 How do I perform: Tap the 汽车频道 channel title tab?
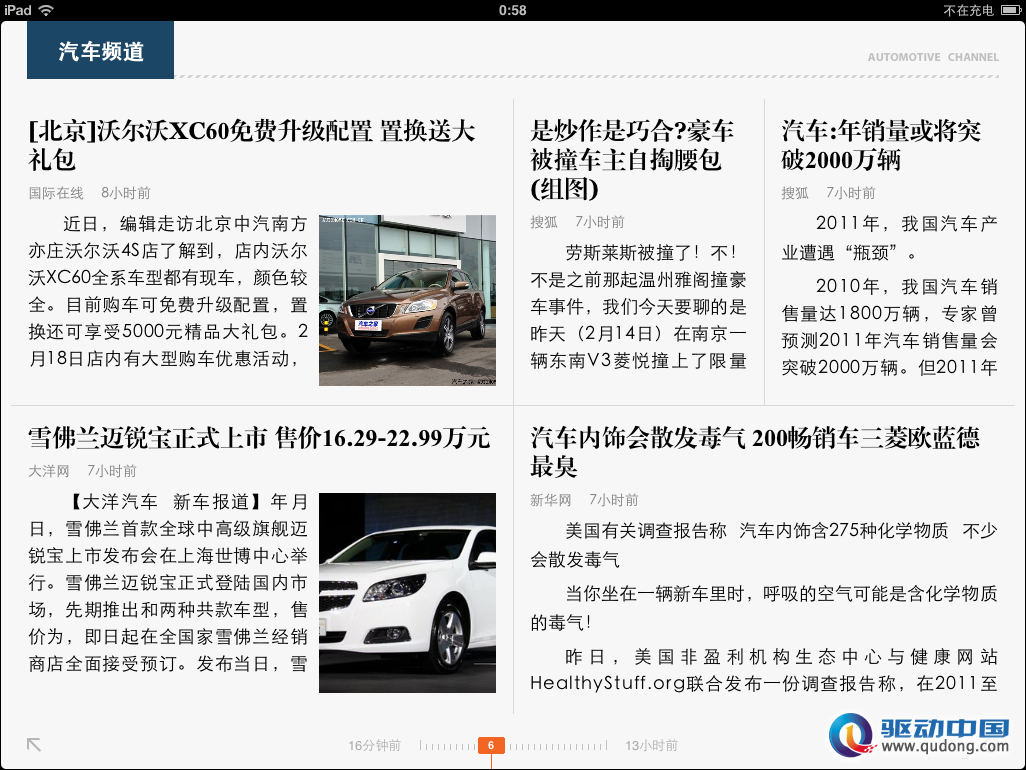(100, 50)
